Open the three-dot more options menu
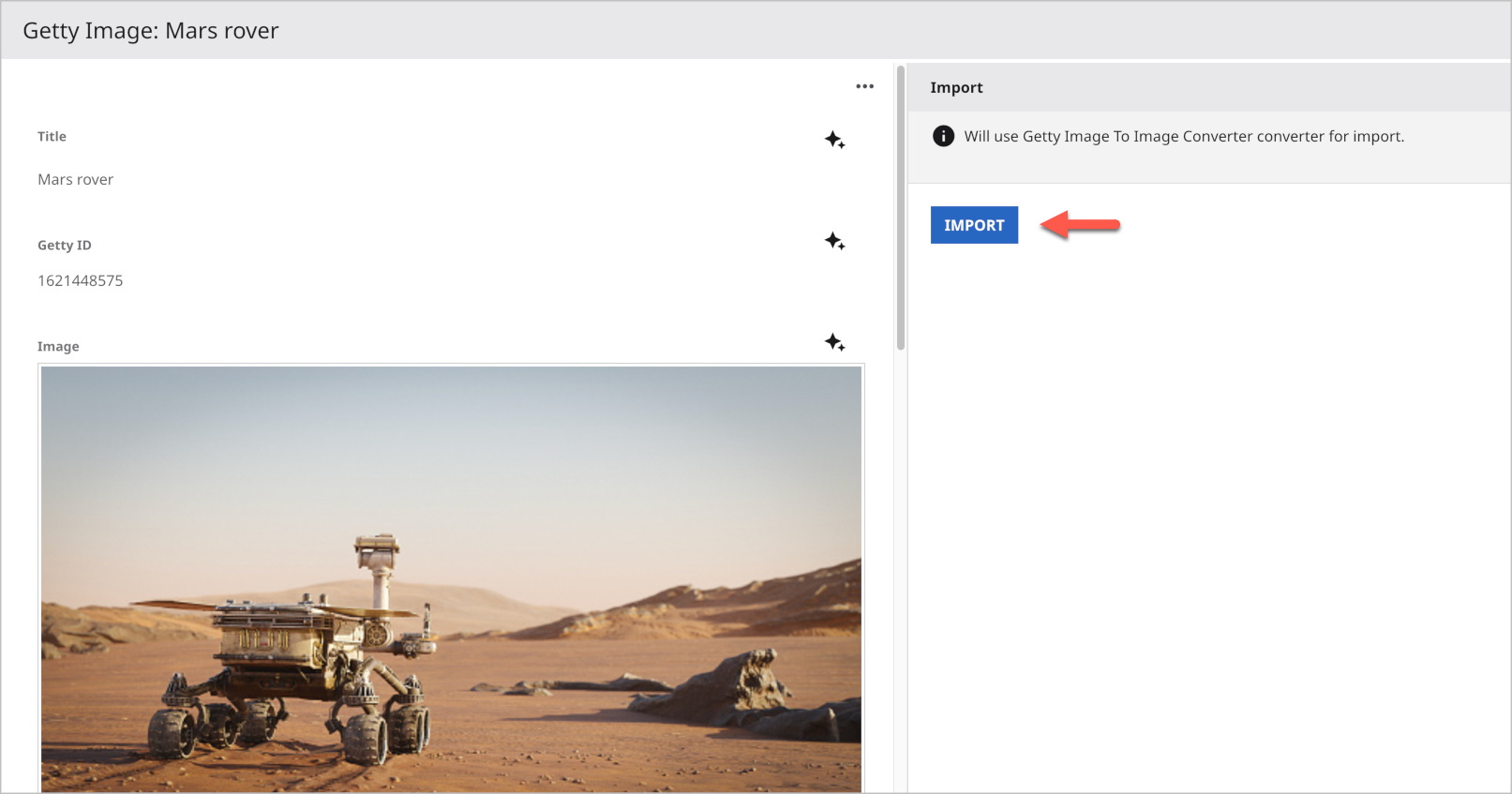Screen dimensions: 1512x794 tap(864, 86)
